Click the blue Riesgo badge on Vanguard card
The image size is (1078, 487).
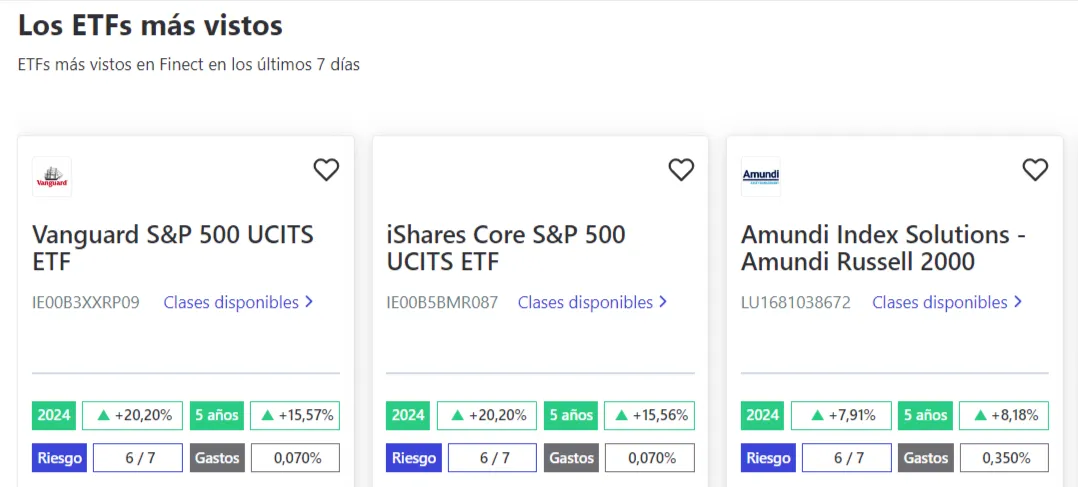tap(60, 458)
